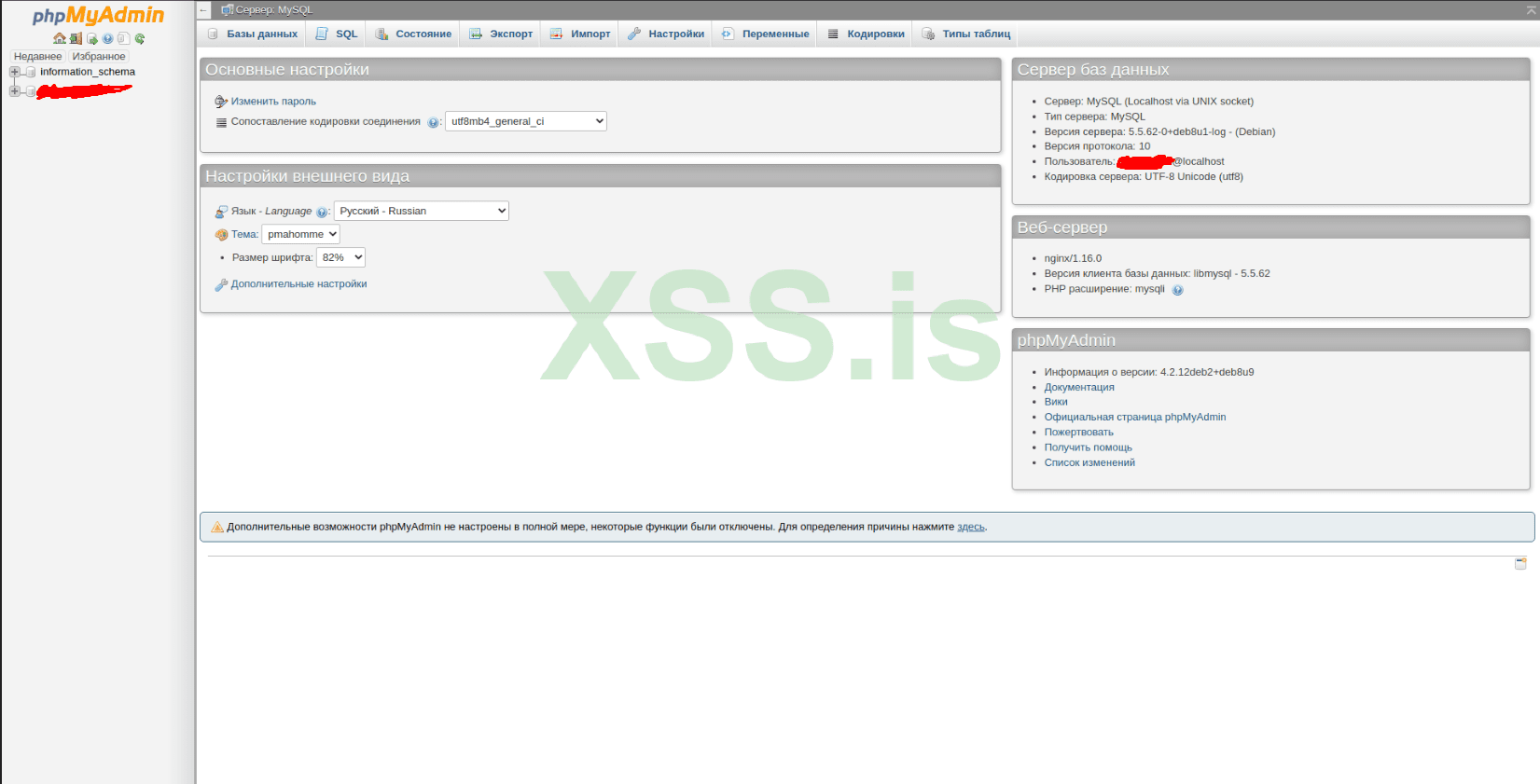The height and width of the screenshot is (784, 1540).
Task: Open the pmahomme theme dropdown
Action: click(300, 234)
